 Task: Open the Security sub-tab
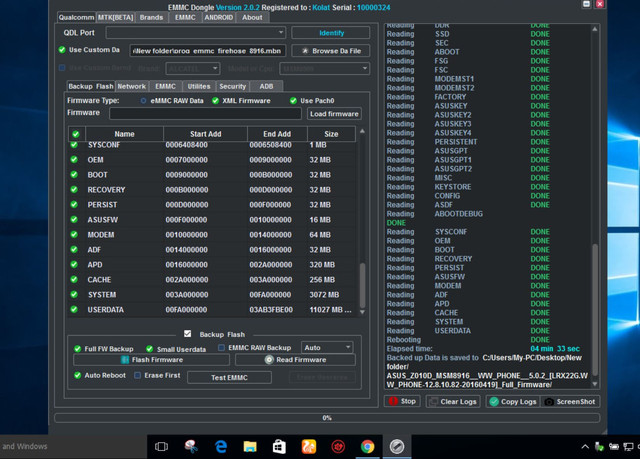(x=233, y=86)
